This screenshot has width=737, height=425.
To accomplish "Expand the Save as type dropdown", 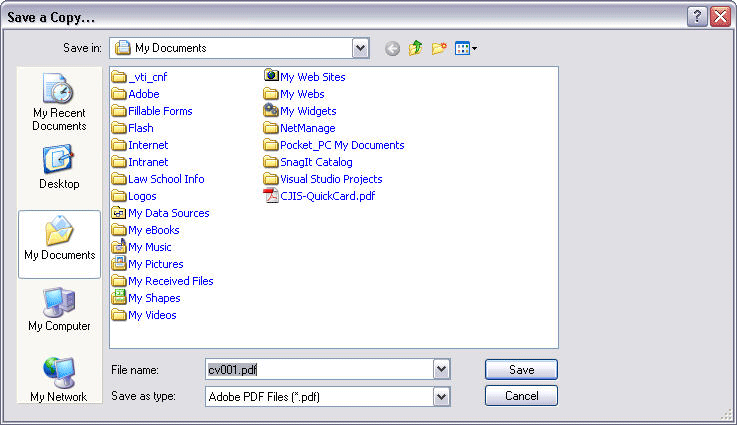I will coord(442,397).
